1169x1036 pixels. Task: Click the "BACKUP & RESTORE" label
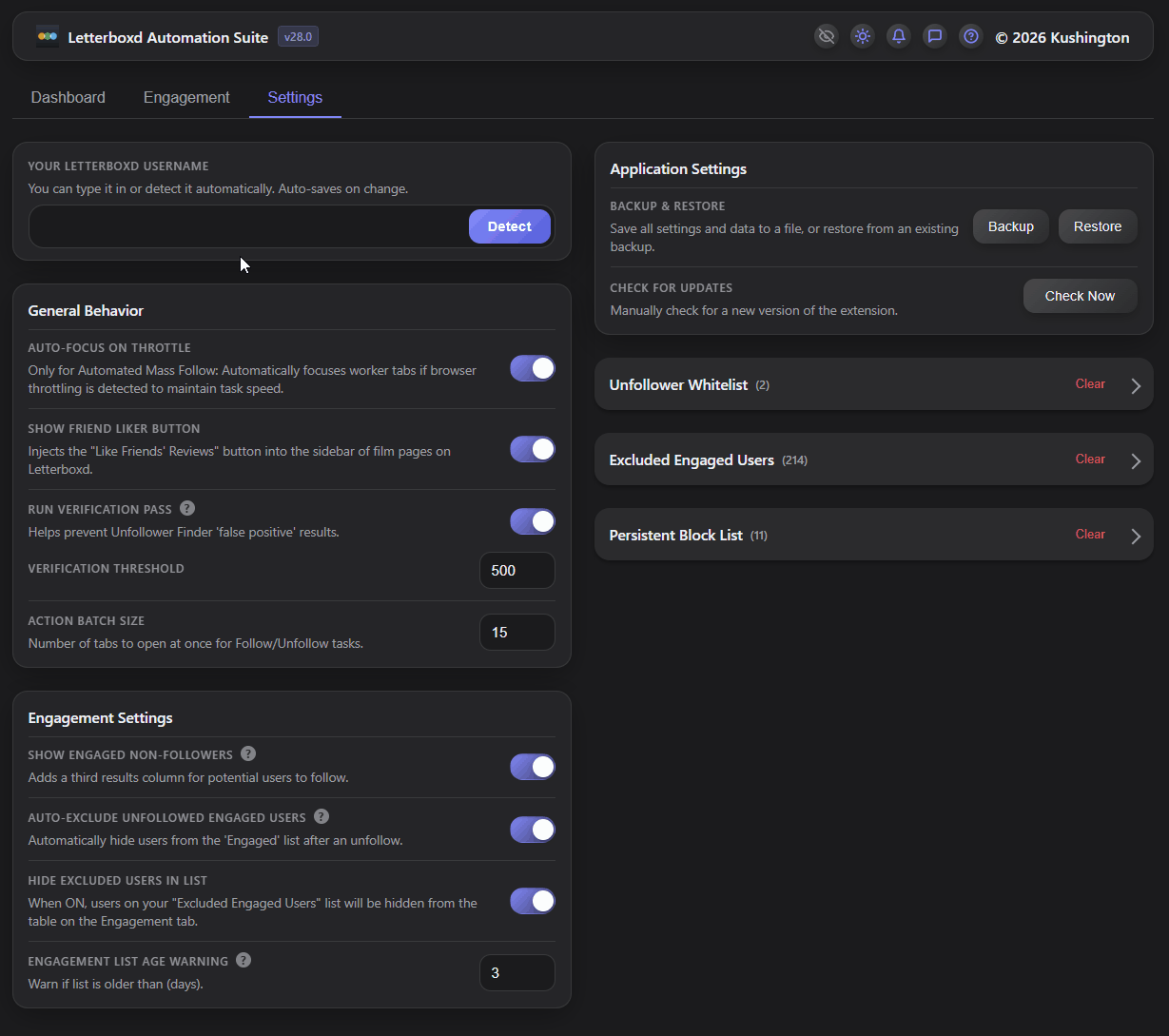(x=668, y=206)
